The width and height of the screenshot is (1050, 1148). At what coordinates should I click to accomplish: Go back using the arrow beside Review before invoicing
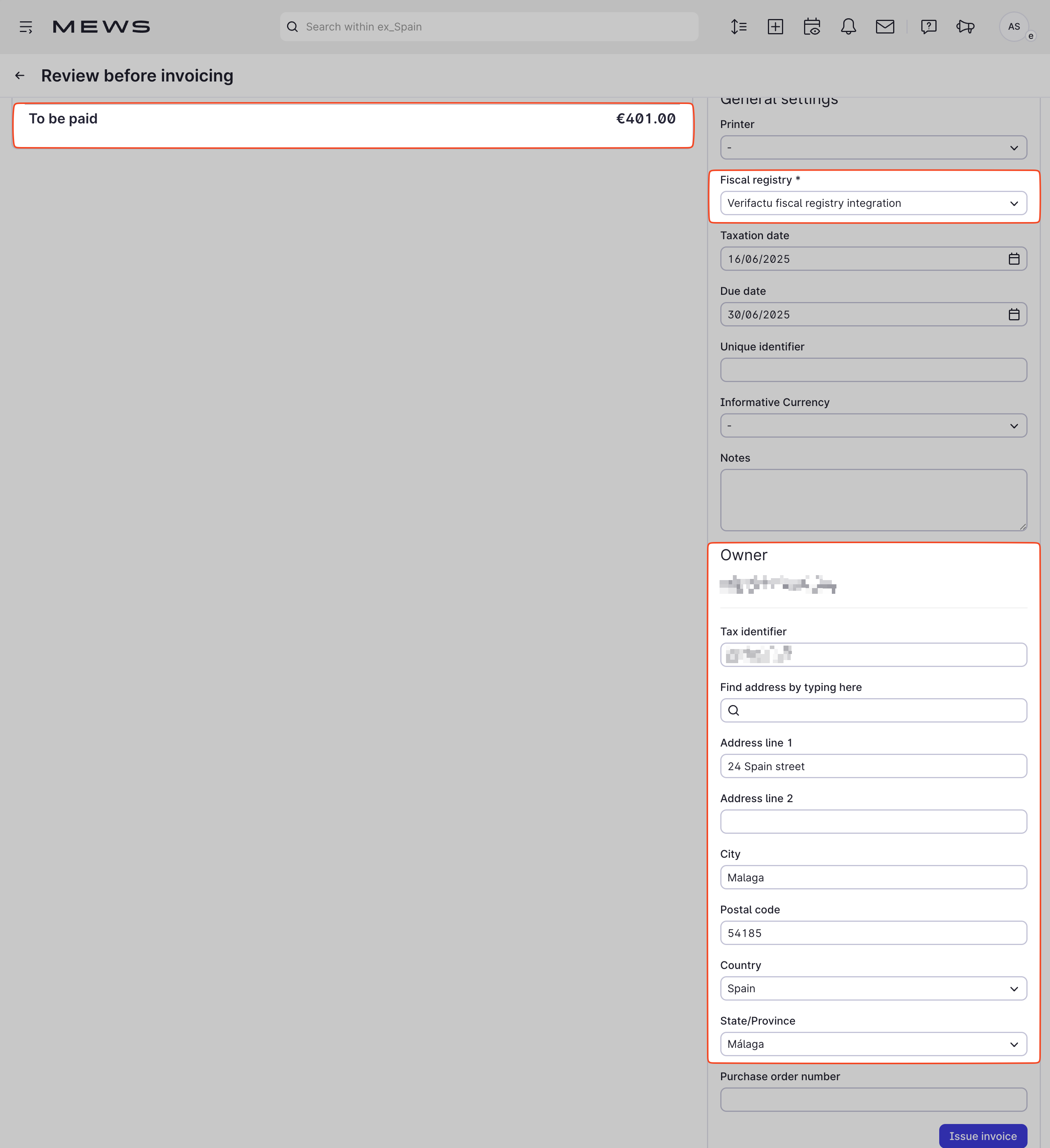[20, 76]
